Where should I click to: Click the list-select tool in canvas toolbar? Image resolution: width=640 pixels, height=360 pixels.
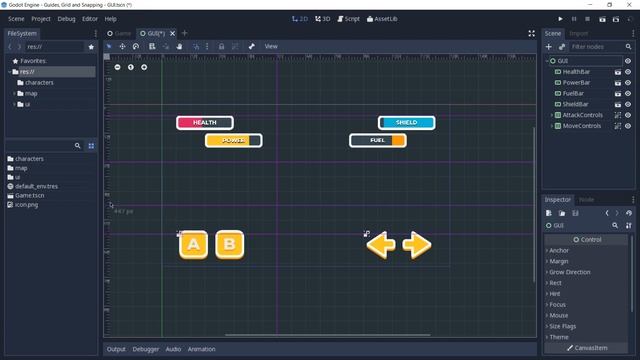[x=152, y=47]
